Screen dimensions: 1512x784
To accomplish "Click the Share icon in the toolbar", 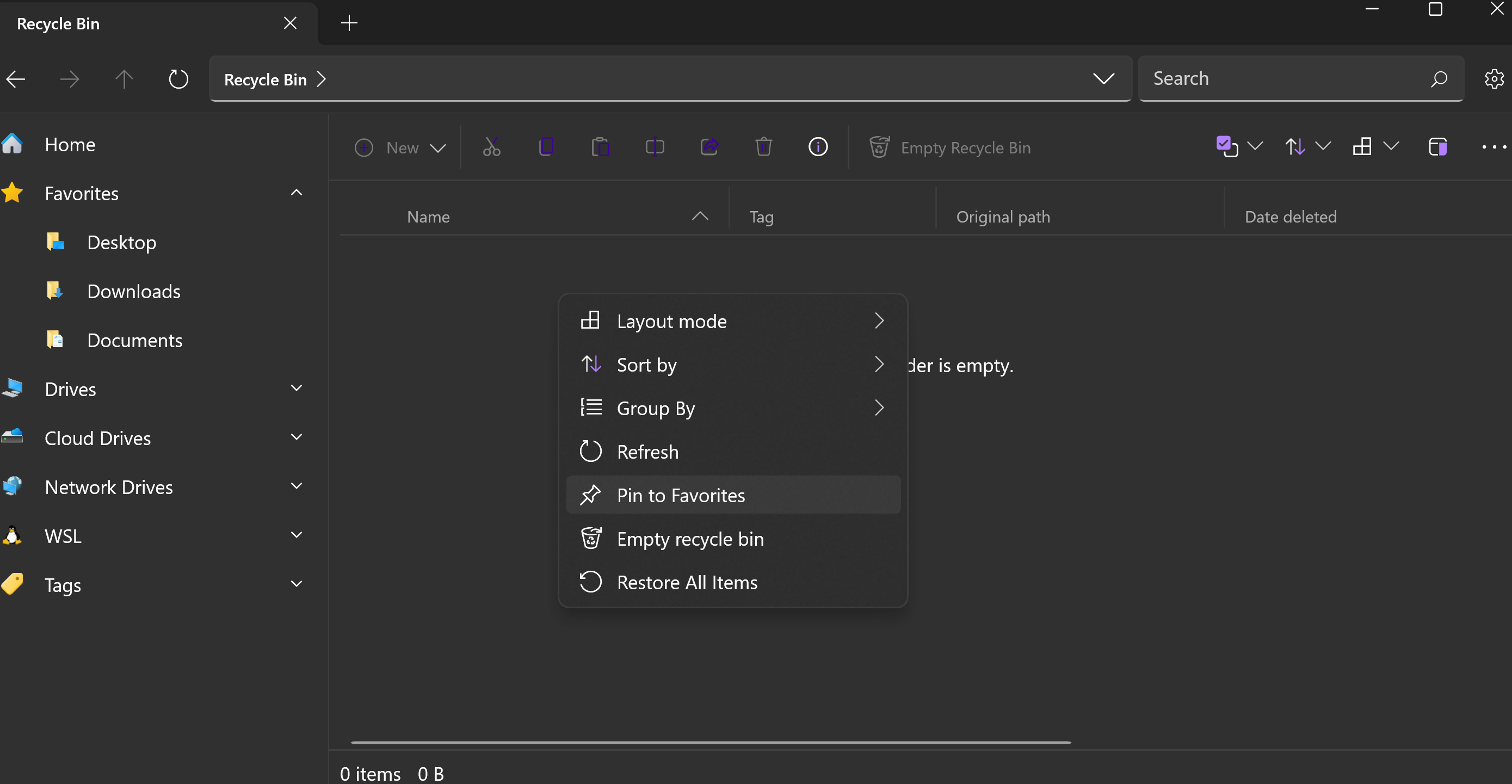I will [x=709, y=147].
